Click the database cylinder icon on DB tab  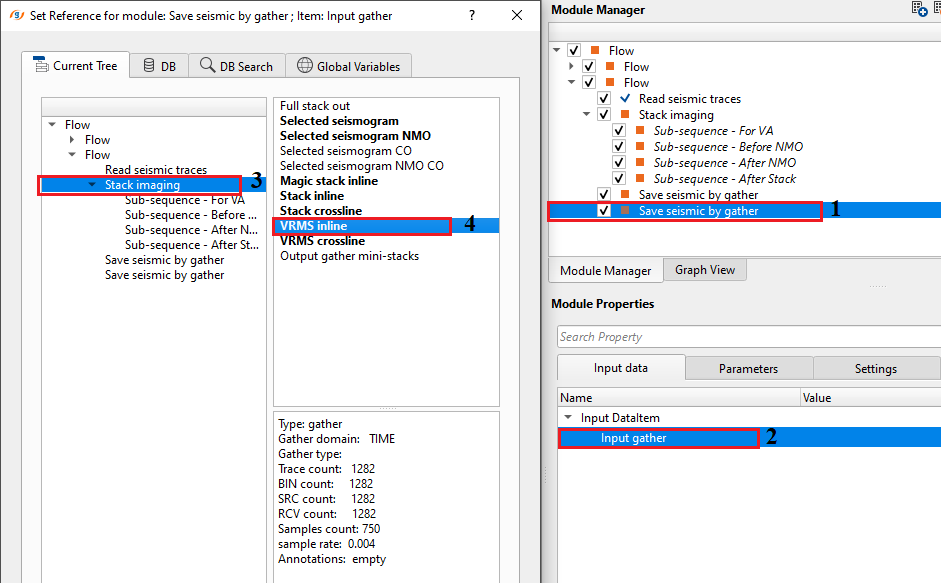[149, 66]
